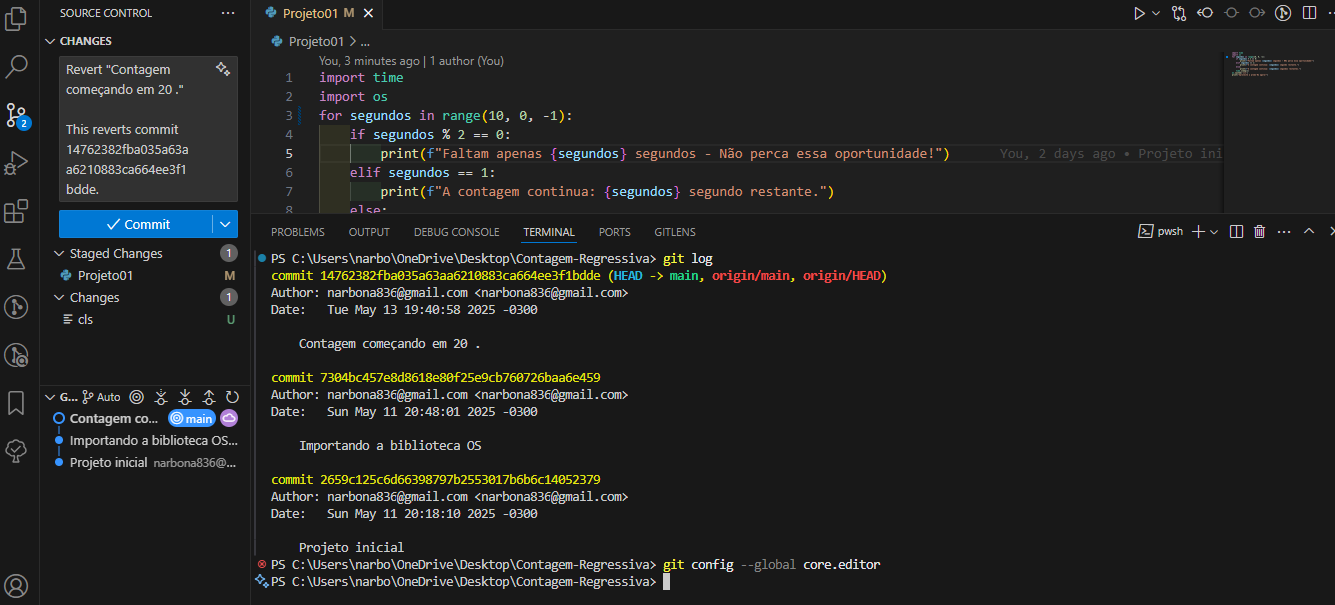Screen dimensions: 1335x605
Task: Switch to the OUTPUT tab
Action: pyautogui.click(x=369, y=232)
